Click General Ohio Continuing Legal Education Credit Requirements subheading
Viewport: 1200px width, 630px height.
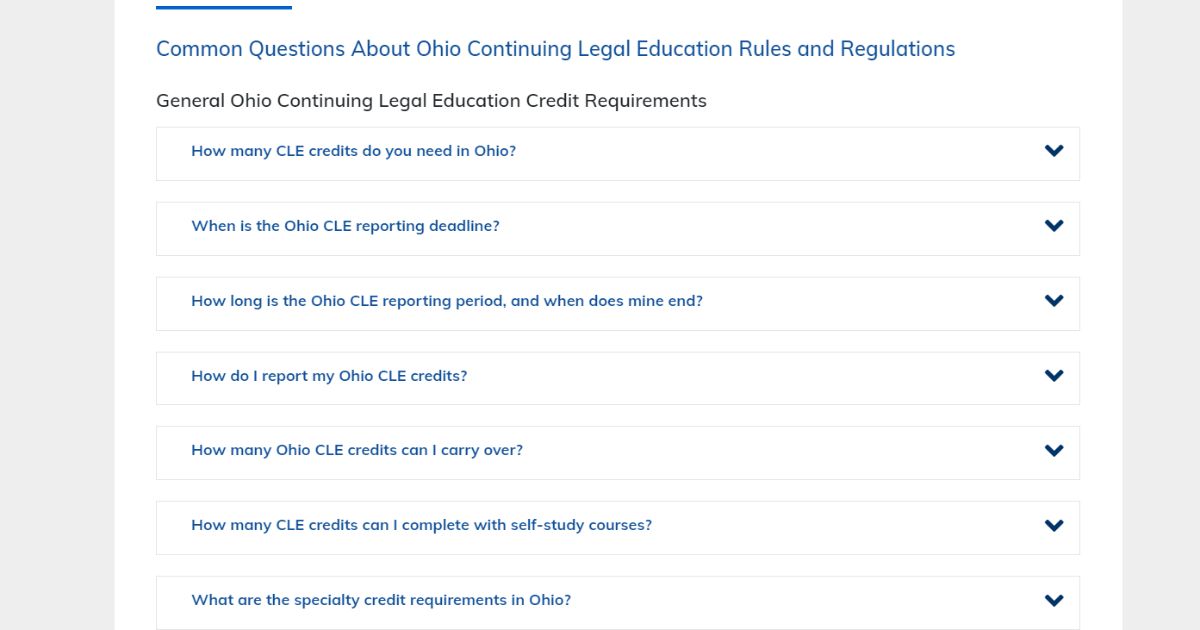pyautogui.click(x=431, y=101)
